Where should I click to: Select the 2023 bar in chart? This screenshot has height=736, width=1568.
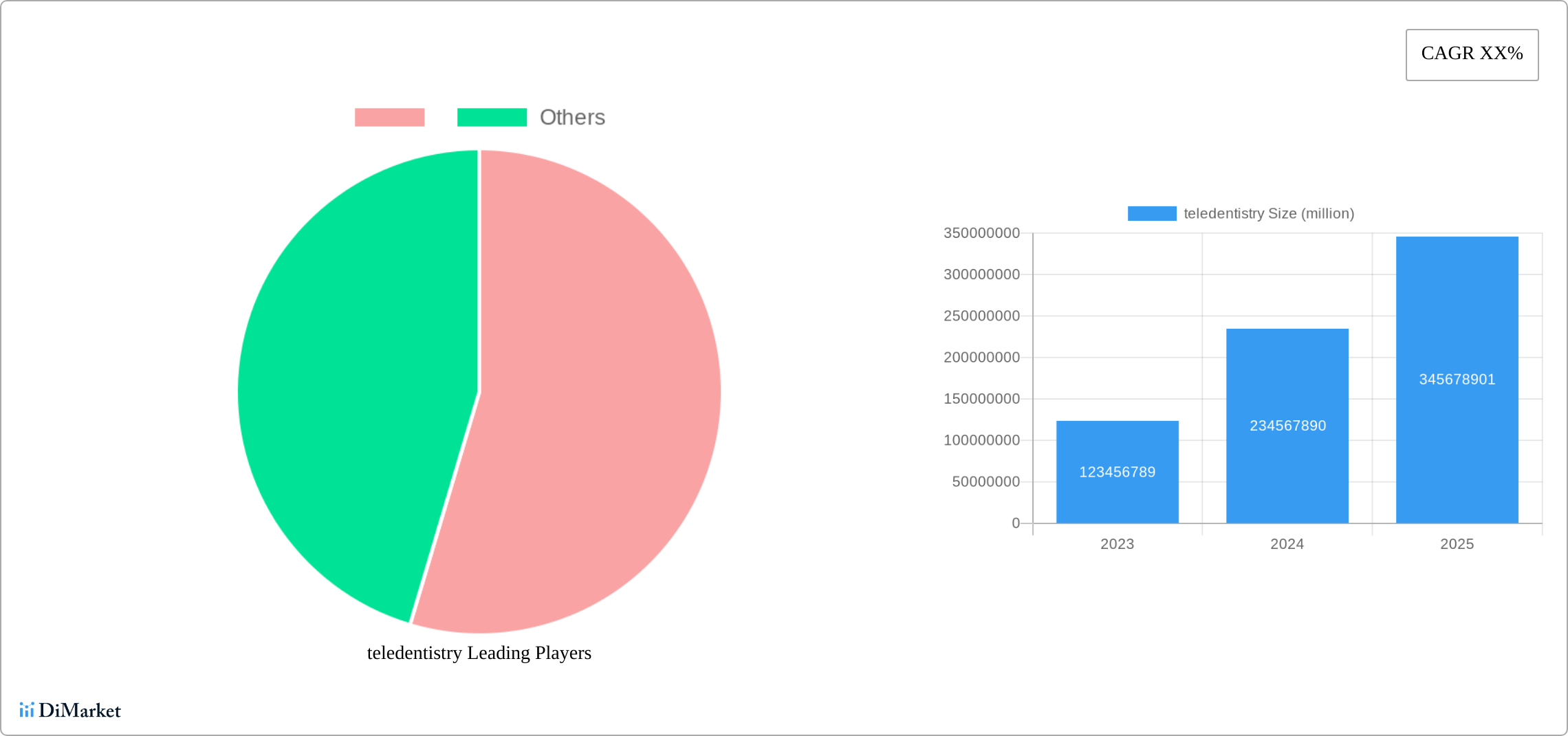pos(1118,472)
